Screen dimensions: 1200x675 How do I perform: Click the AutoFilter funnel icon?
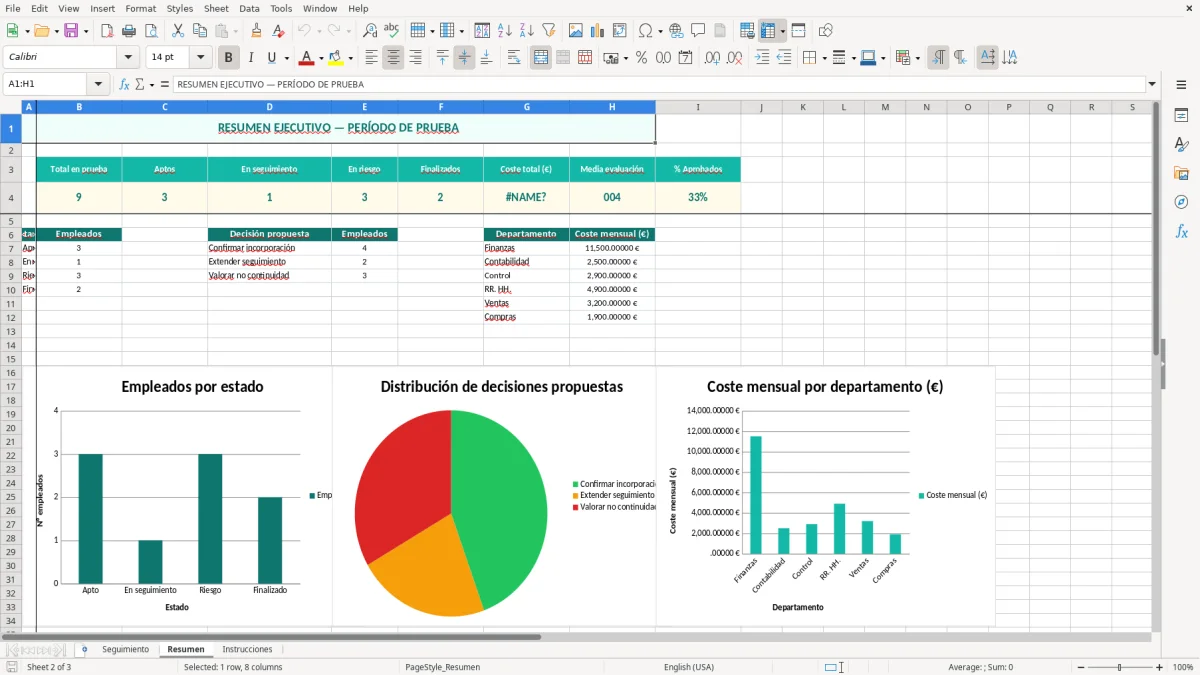tap(548, 31)
